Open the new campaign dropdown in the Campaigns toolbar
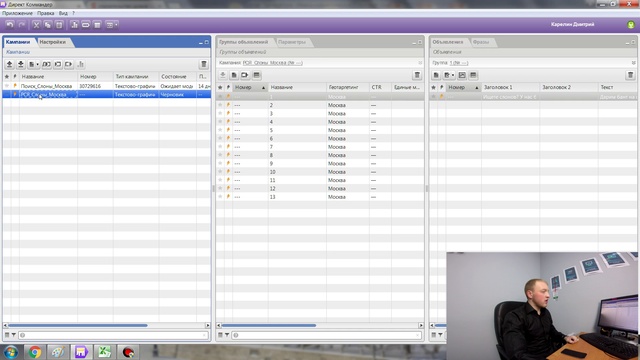The image size is (640, 360). pos(33,64)
